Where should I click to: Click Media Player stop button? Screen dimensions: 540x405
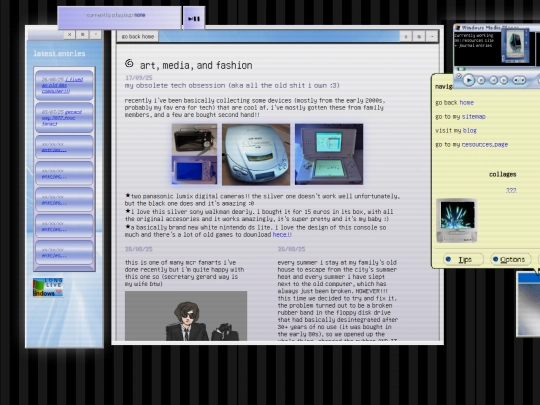click(x=481, y=80)
